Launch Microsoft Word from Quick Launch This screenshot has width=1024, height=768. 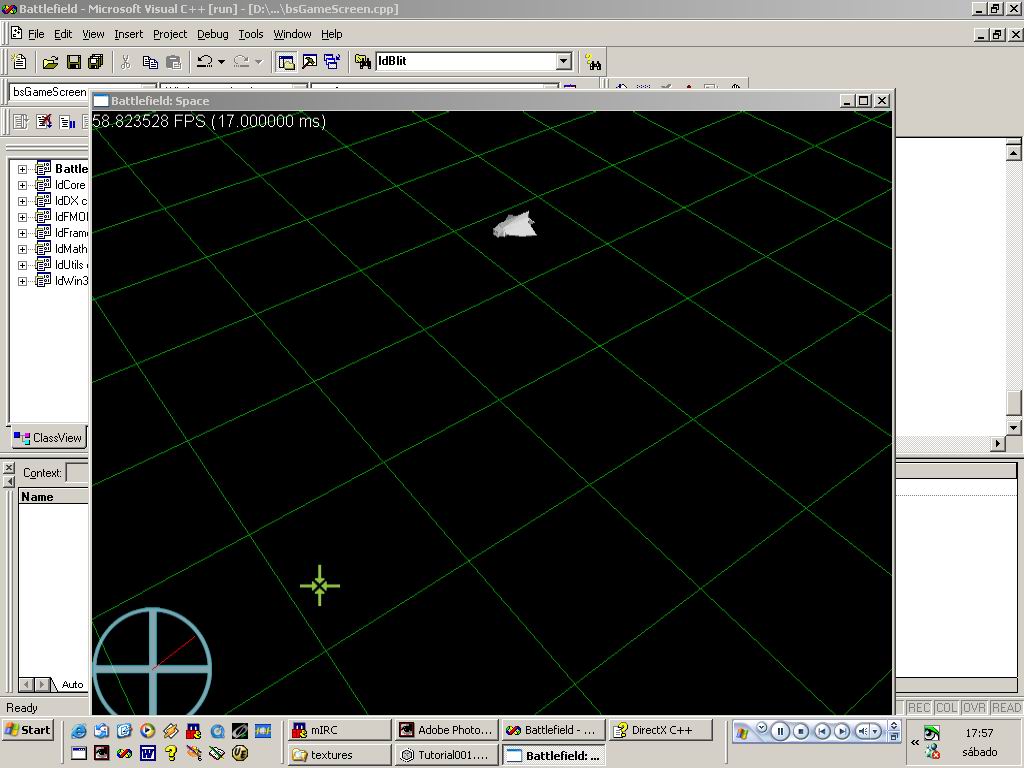pos(148,754)
